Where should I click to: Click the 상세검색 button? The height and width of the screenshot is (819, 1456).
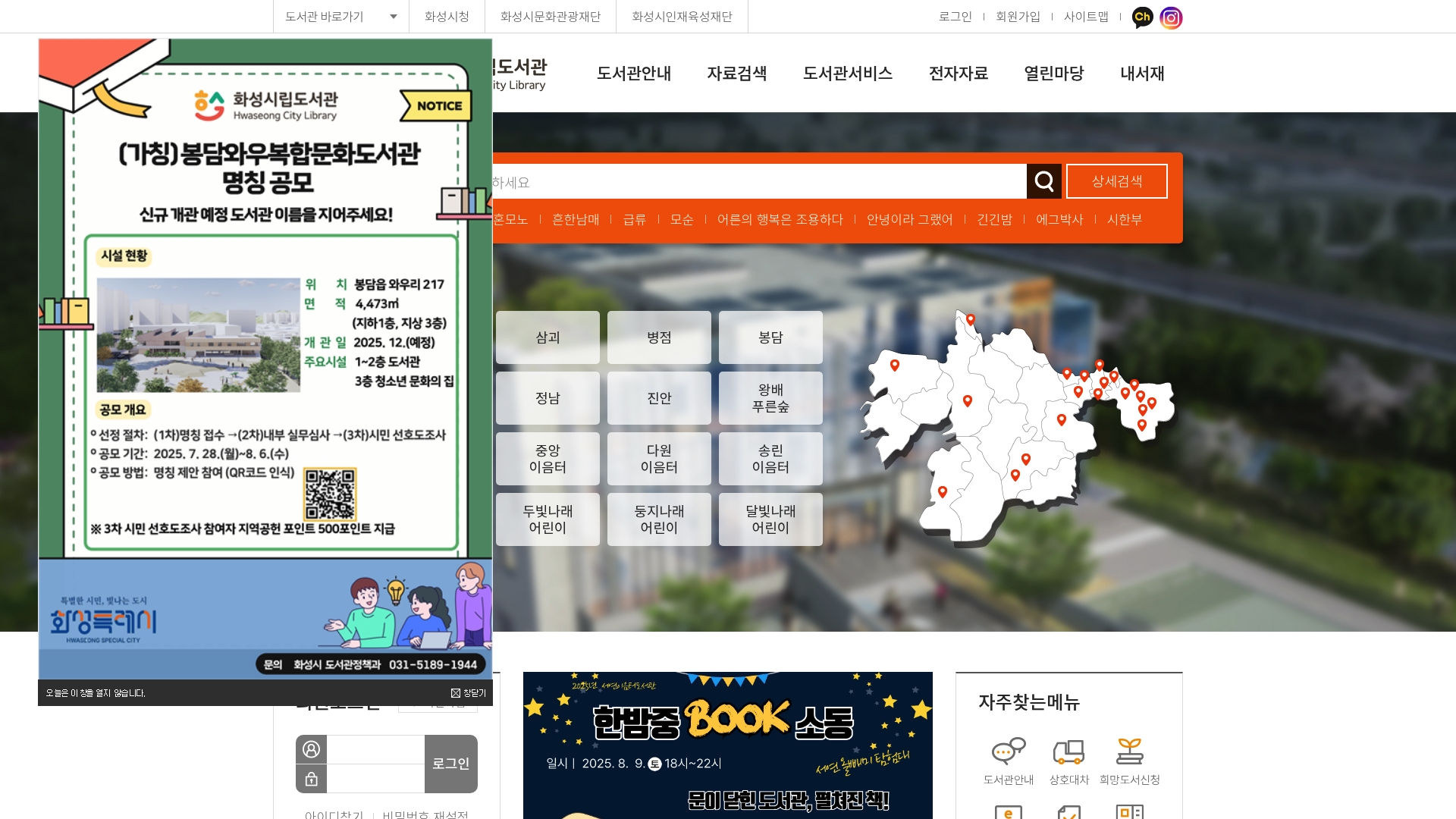click(x=1117, y=181)
